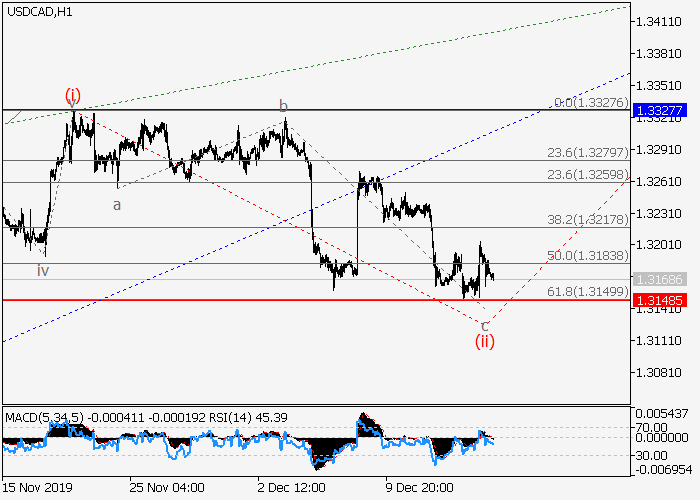Screen dimensions: 700x500
Task: Click the 0.0(1.33276) Fibonacci label
Action: pyautogui.click(x=590, y=103)
